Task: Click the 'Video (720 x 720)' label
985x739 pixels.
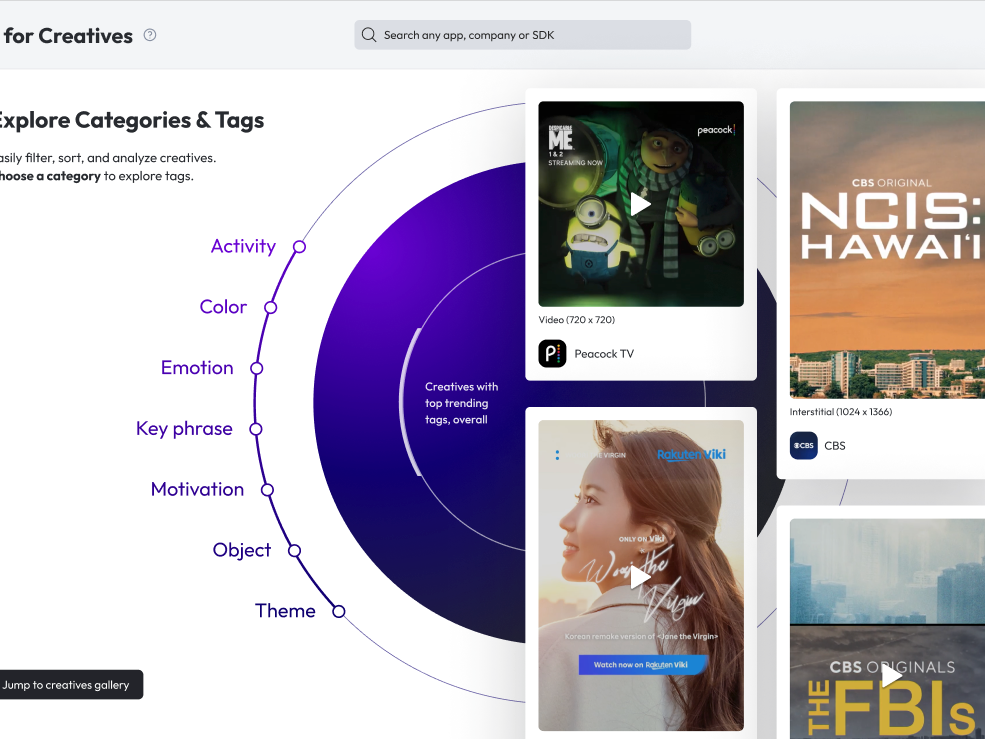Action: click(x=577, y=320)
